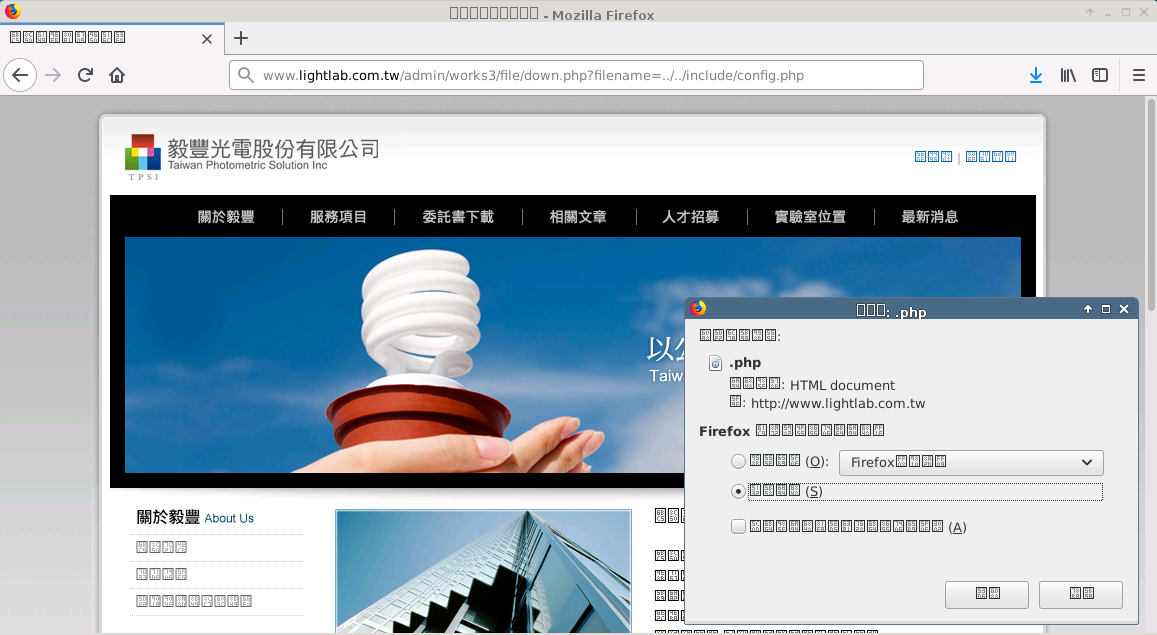Open 實驗室位置 navigation menu item

pos(809,217)
